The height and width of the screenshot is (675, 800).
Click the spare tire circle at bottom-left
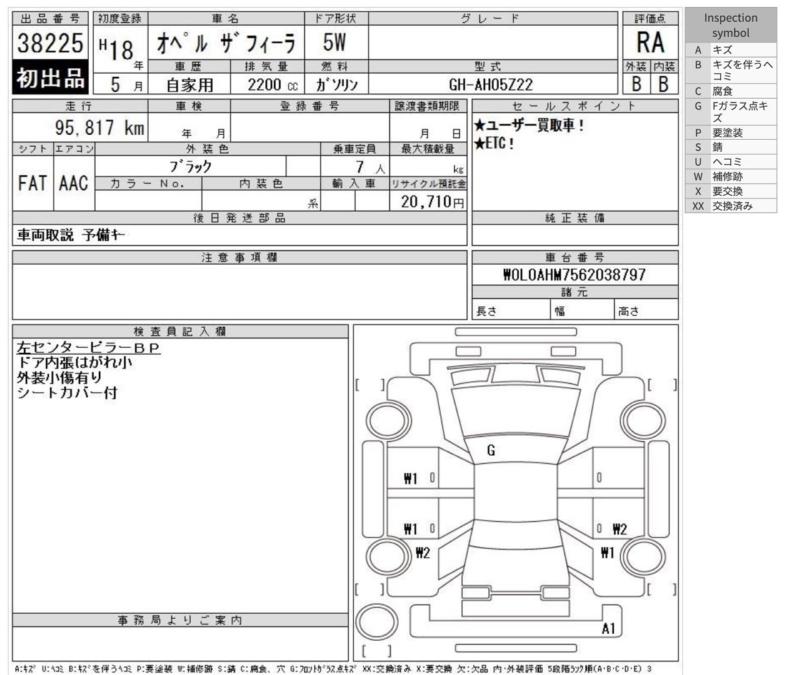373,620
